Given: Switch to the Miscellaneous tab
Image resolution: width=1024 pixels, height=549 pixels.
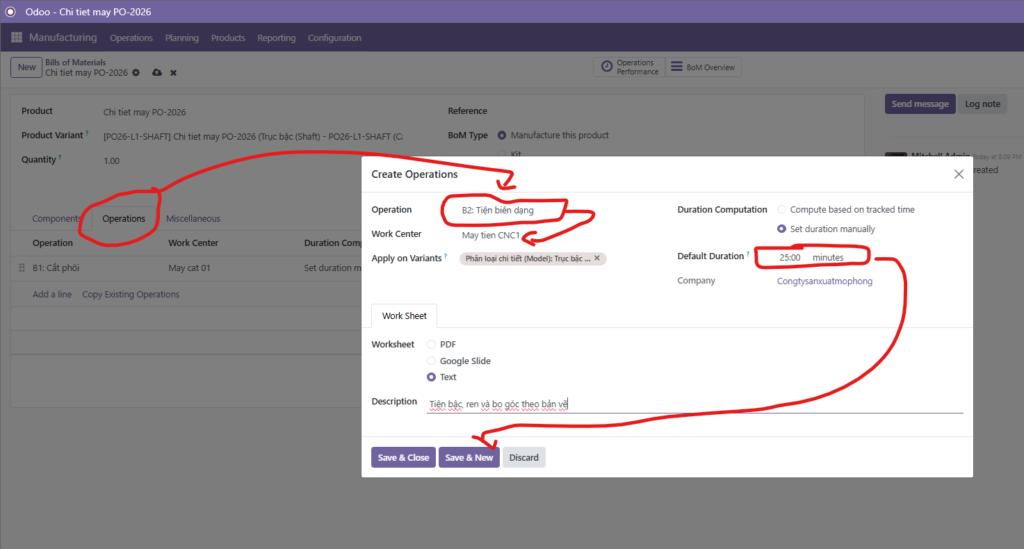Looking at the screenshot, I should [x=193, y=218].
